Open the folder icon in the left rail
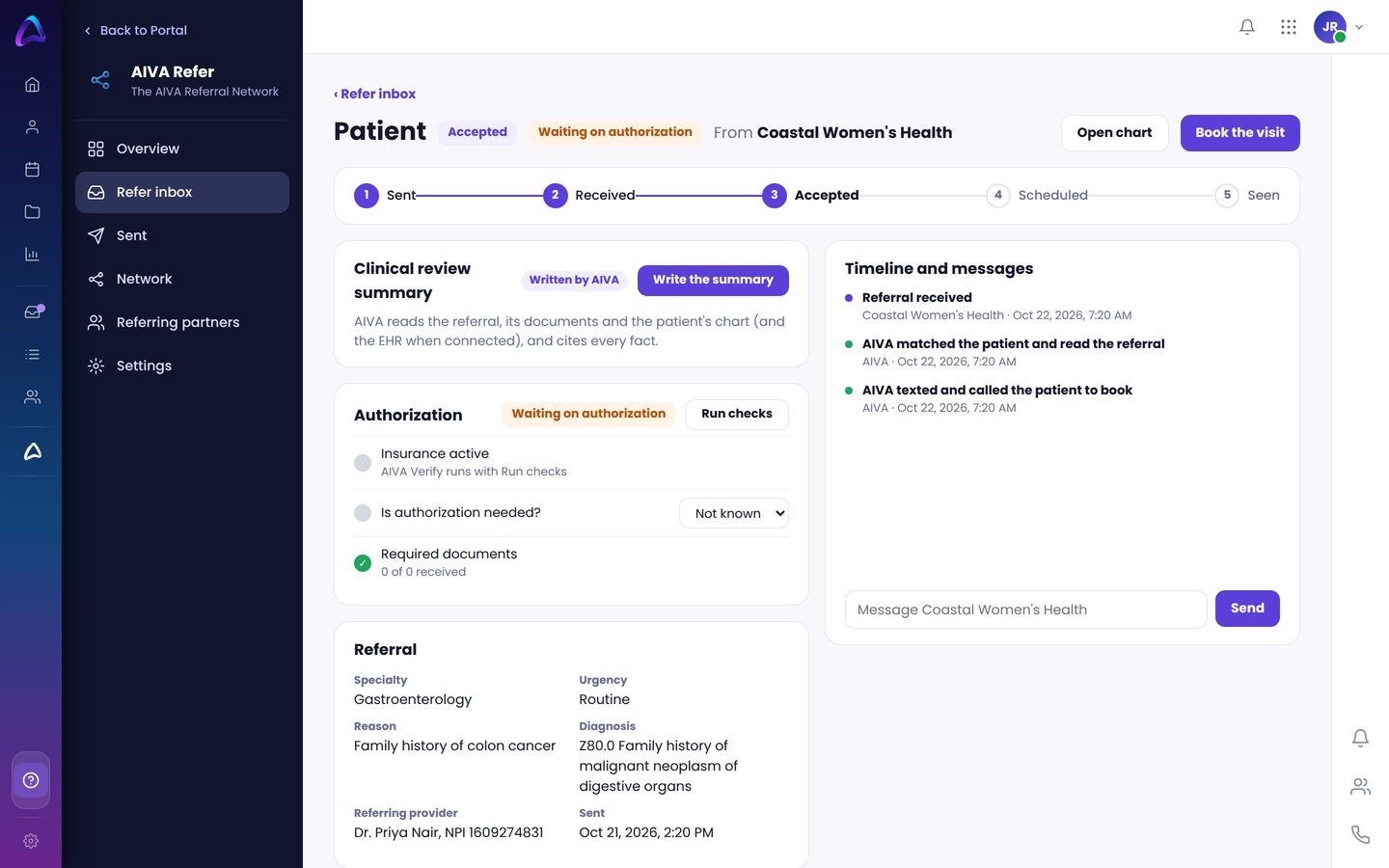The height and width of the screenshot is (868, 1389). point(32,212)
